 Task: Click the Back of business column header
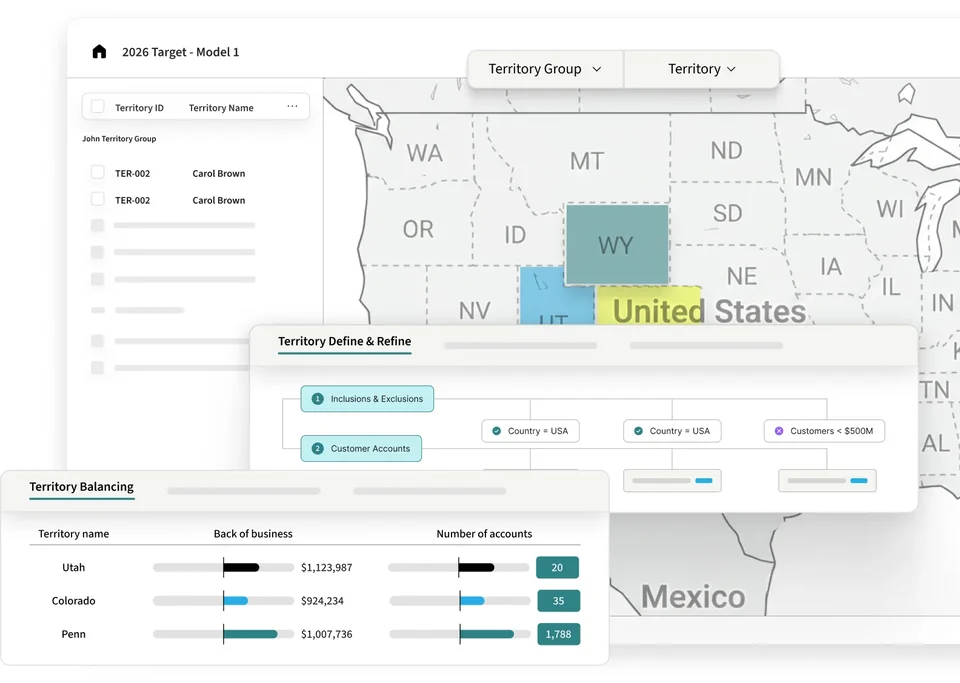[x=253, y=534]
